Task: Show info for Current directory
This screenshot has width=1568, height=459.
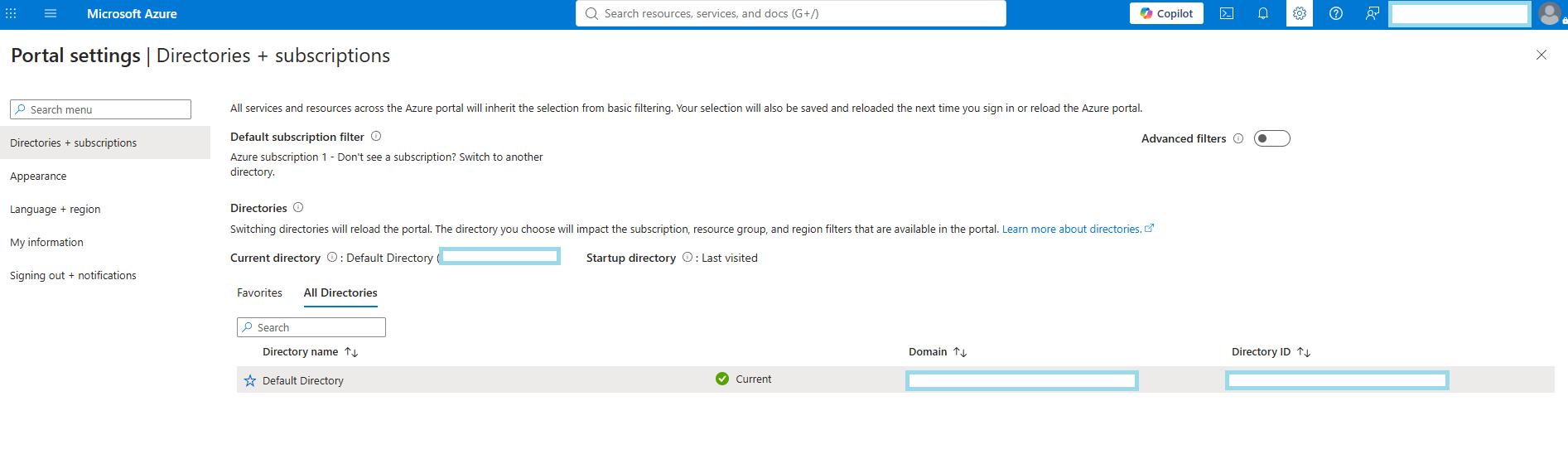Action: pos(332,257)
